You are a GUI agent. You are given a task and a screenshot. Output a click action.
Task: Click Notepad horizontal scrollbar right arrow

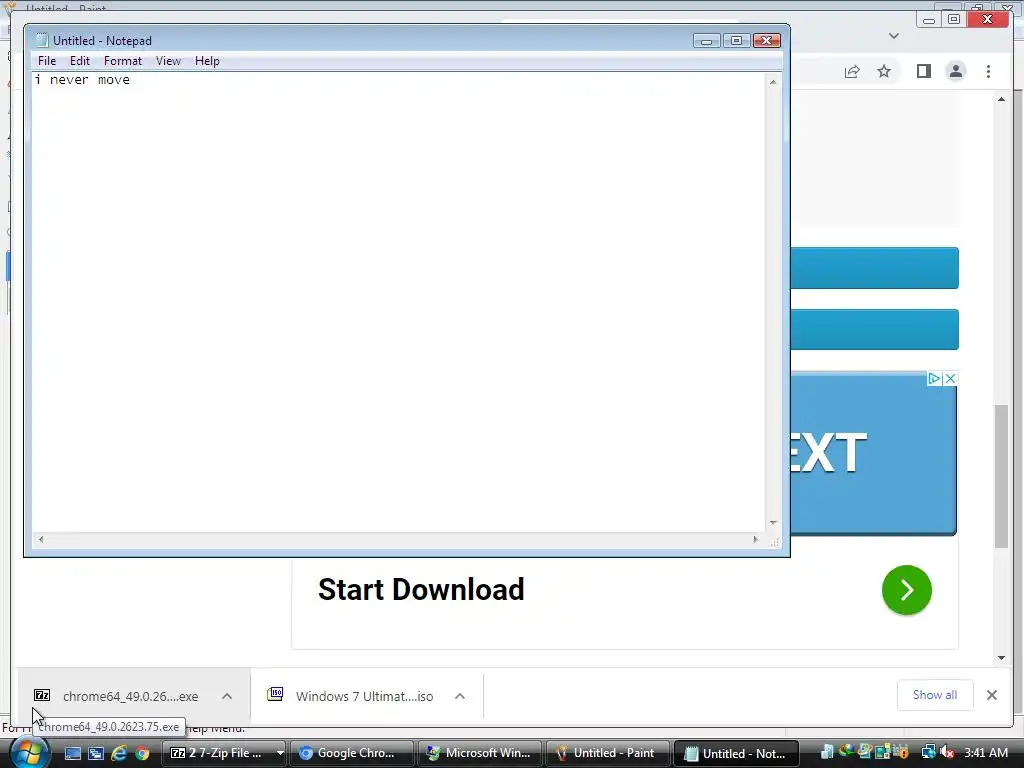756,539
